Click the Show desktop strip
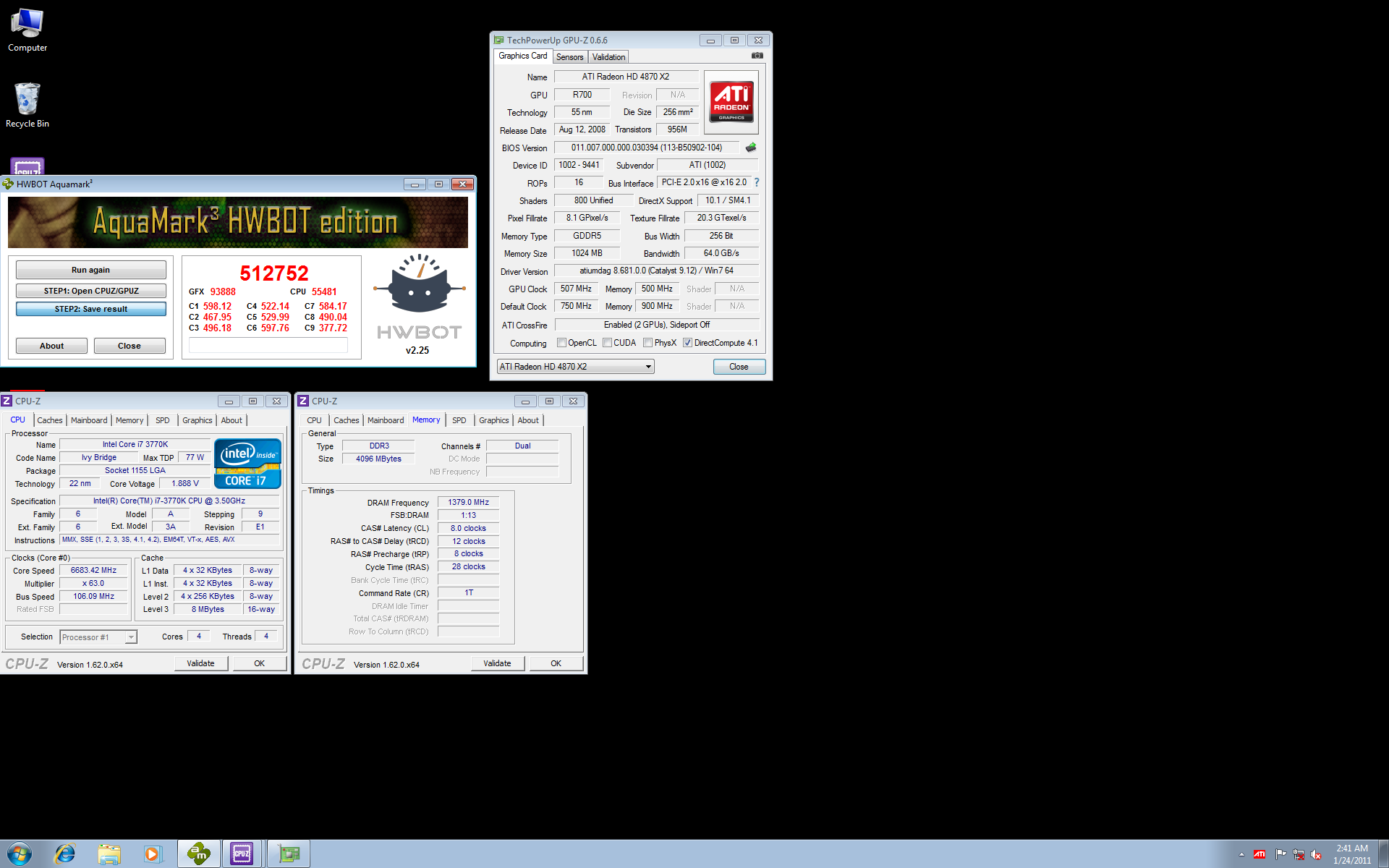The width and height of the screenshot is (1389, 868). tap(1383, 854)
